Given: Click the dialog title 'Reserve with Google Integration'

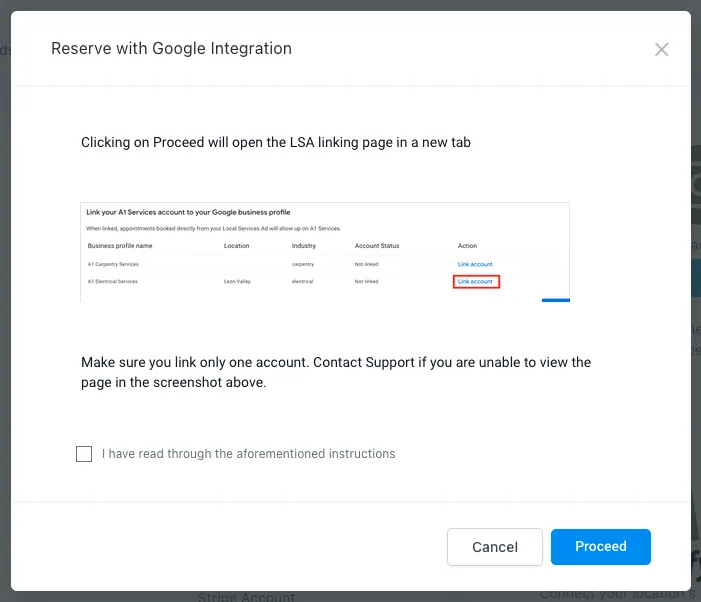Looking at the screenshot, I should [171, 48].
